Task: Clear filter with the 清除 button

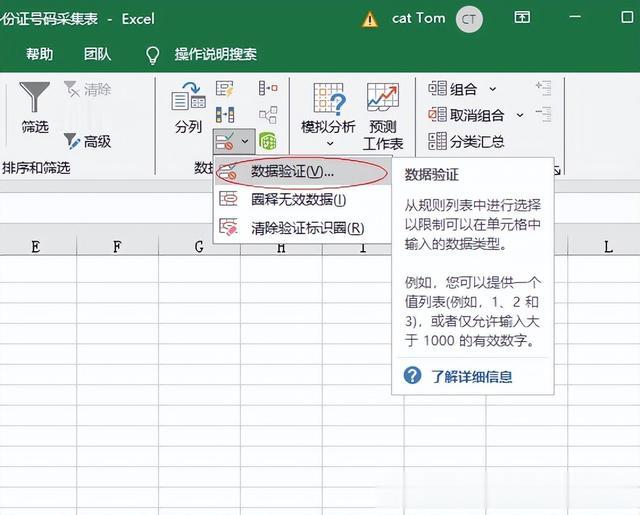Action: (87, 89)
